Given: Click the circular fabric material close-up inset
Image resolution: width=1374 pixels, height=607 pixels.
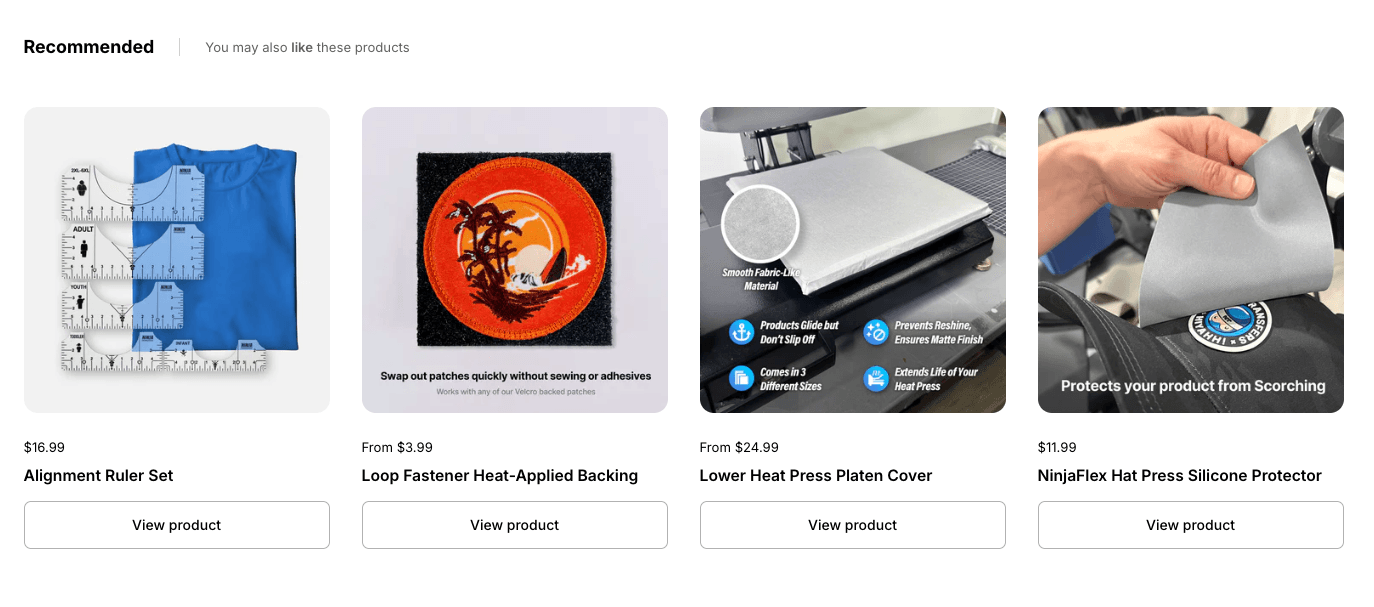Looking at the screenshot, I should (x=760, y=224).
